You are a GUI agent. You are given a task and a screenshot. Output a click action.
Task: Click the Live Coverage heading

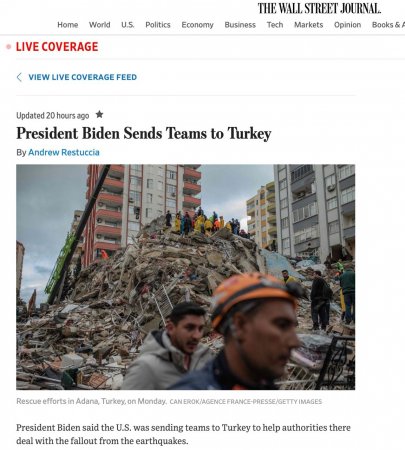pyautogui.click(x=57, y=47)
